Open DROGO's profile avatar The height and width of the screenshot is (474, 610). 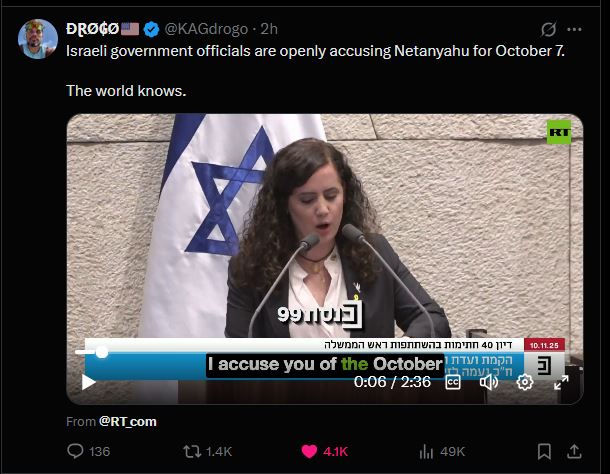[x=38, y=39]
